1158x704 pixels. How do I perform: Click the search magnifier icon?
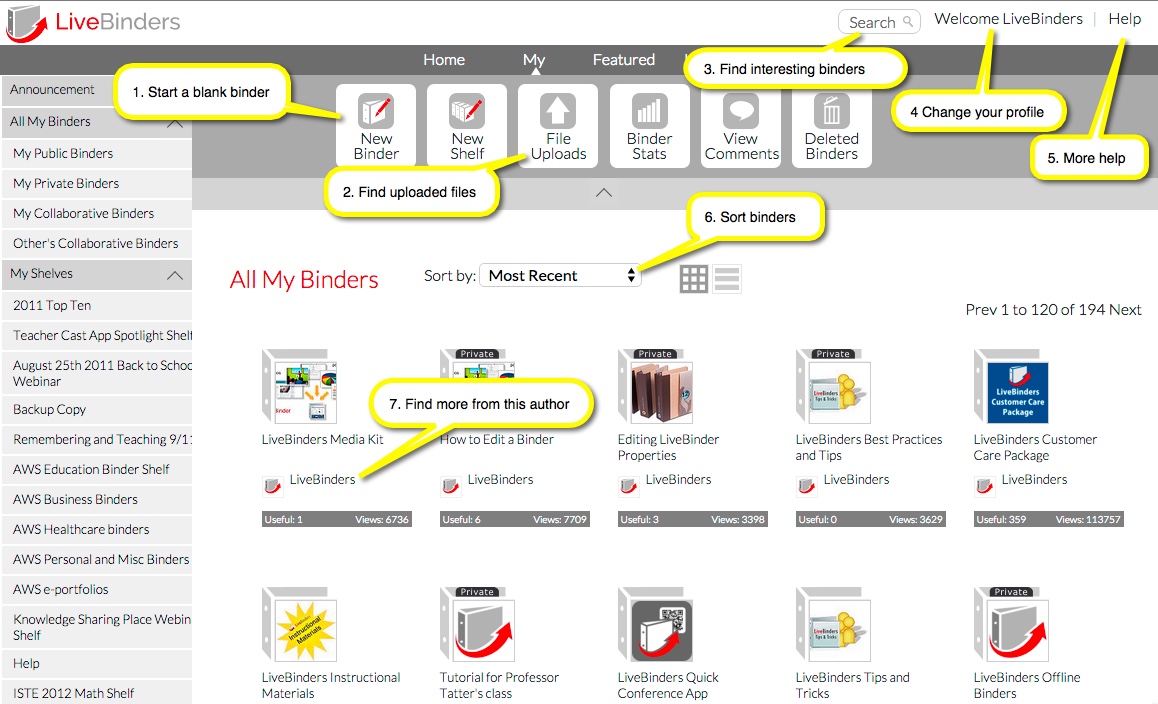908,21
